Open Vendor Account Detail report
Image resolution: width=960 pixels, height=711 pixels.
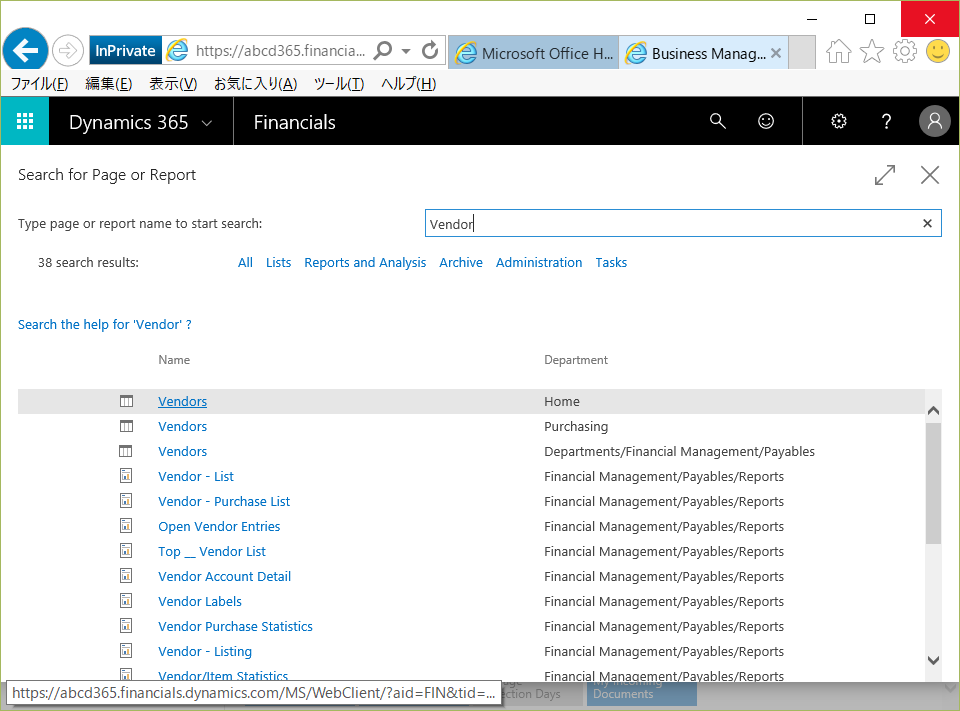225,576
